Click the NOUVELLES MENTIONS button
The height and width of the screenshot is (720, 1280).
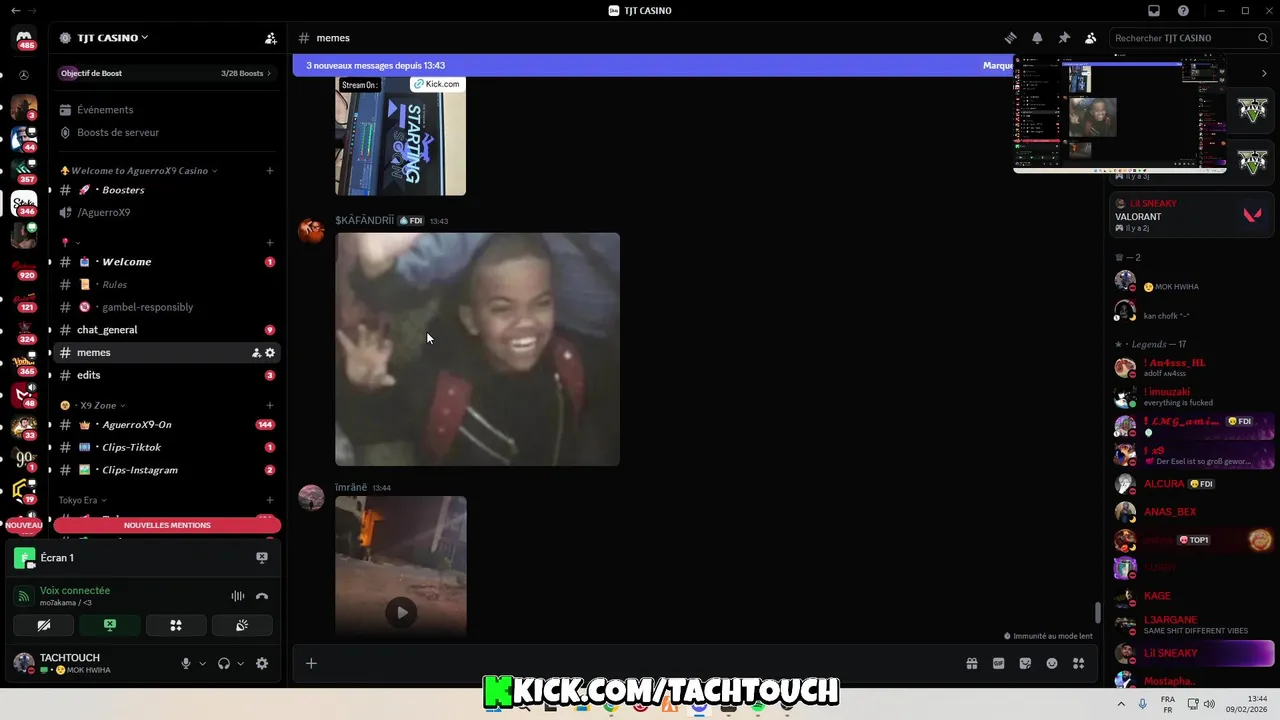pos(167,525)
